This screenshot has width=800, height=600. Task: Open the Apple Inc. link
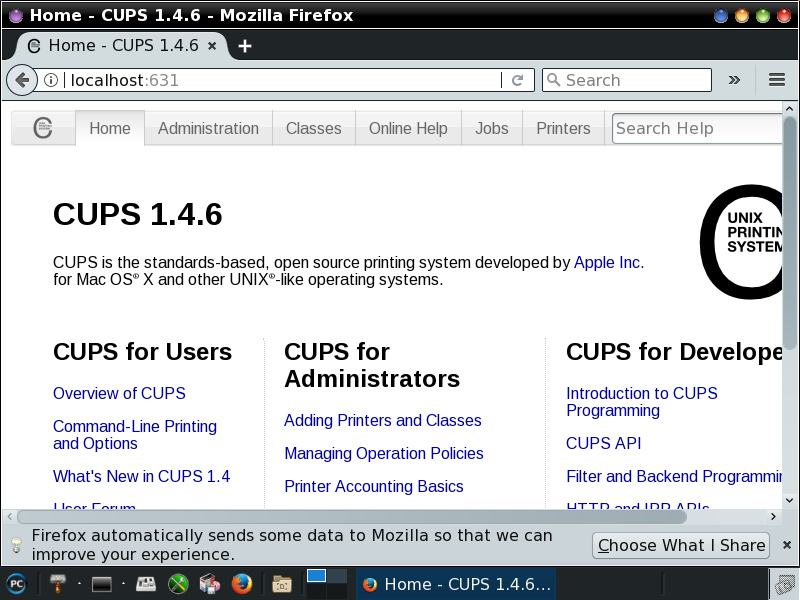click(x=608, y=262)
